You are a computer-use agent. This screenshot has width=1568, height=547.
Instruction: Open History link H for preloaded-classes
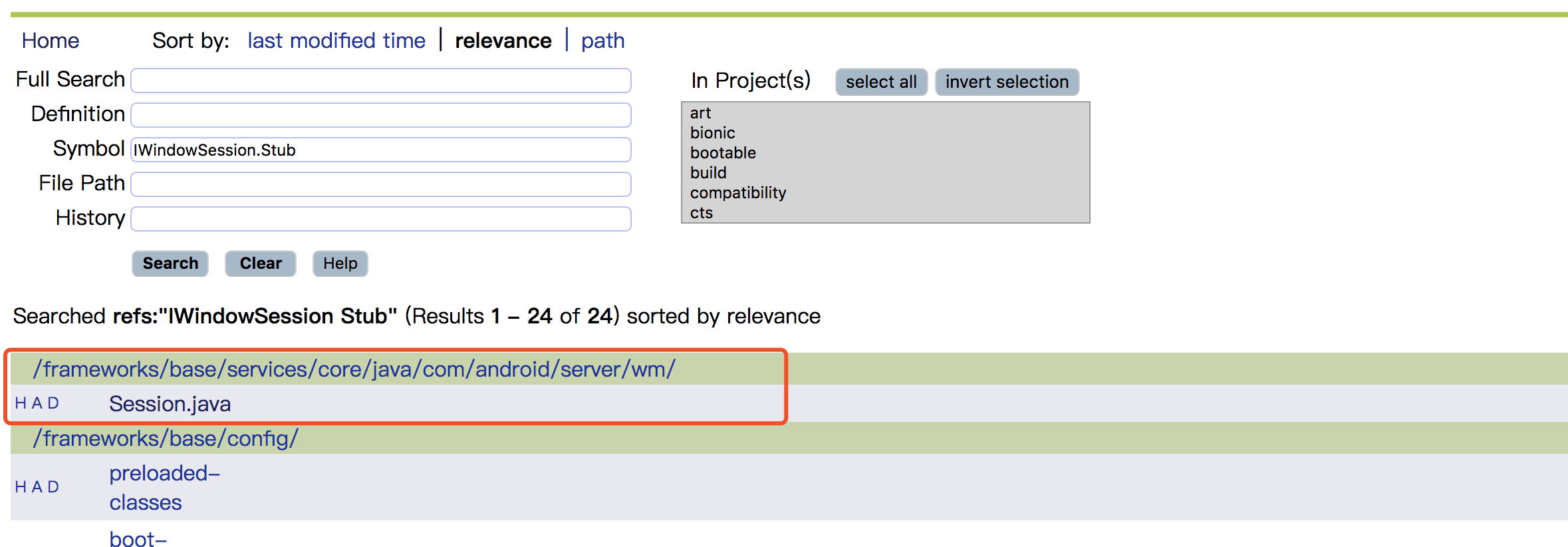tap(21, 487)
